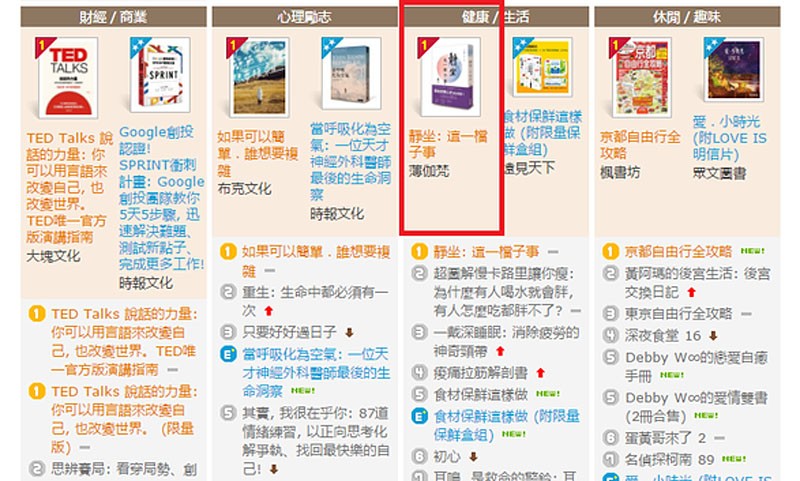Select the 財經 / 商業 category header
The image size is (800, 481).
113,17
